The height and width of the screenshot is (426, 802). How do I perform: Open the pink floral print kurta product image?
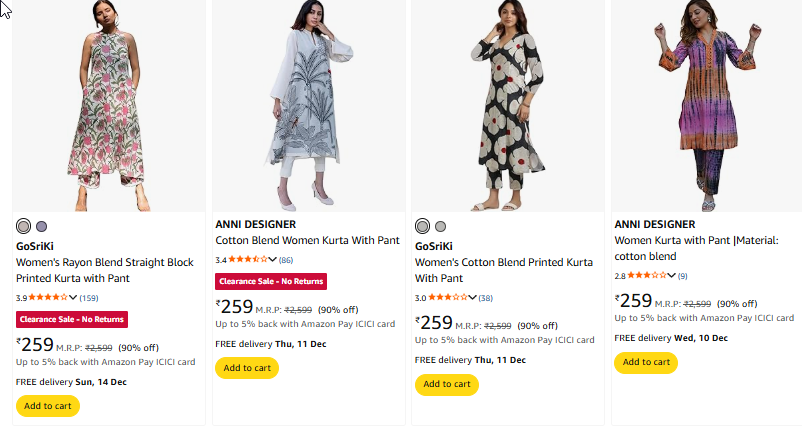[106, 105]
